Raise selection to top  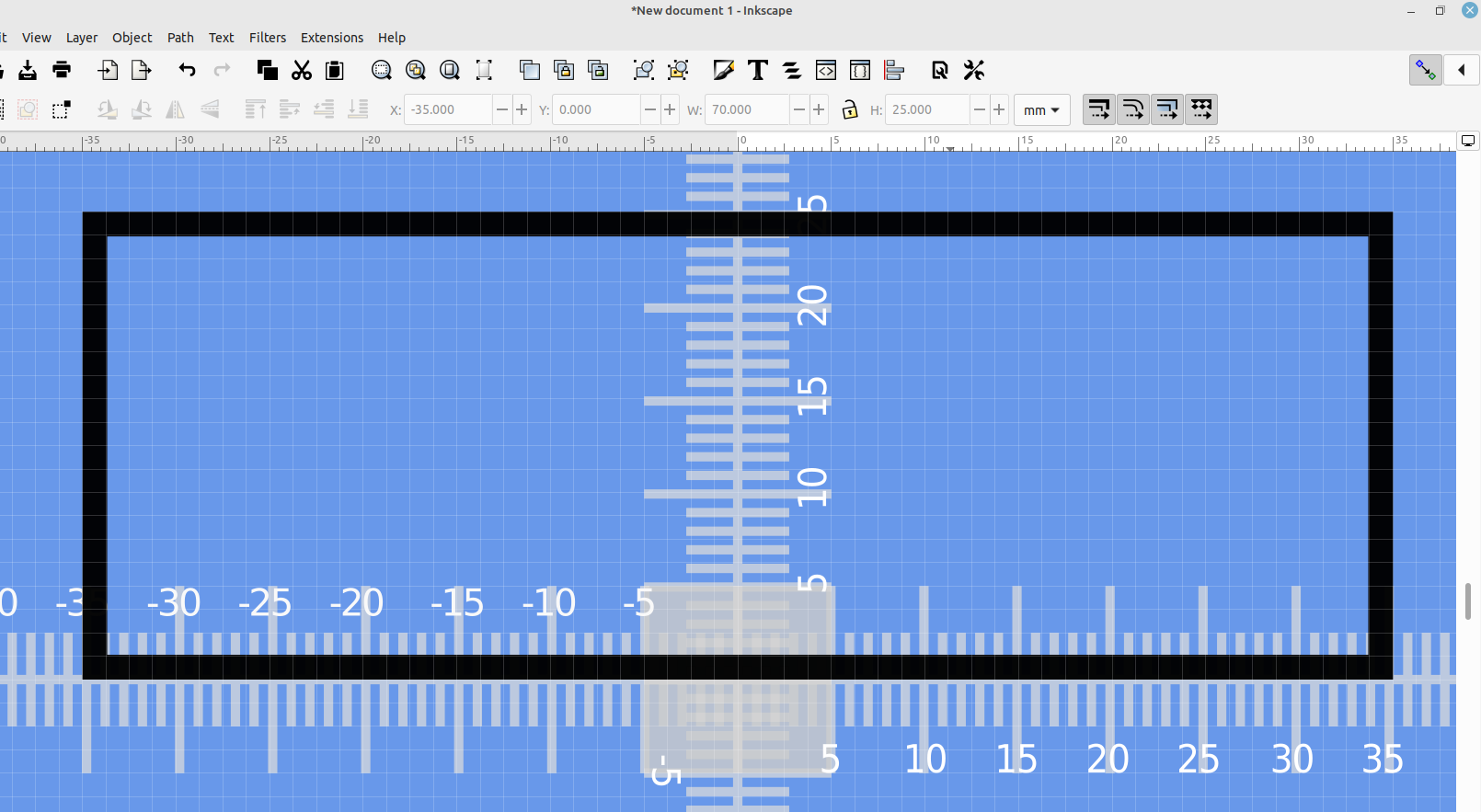coord(256,109)
